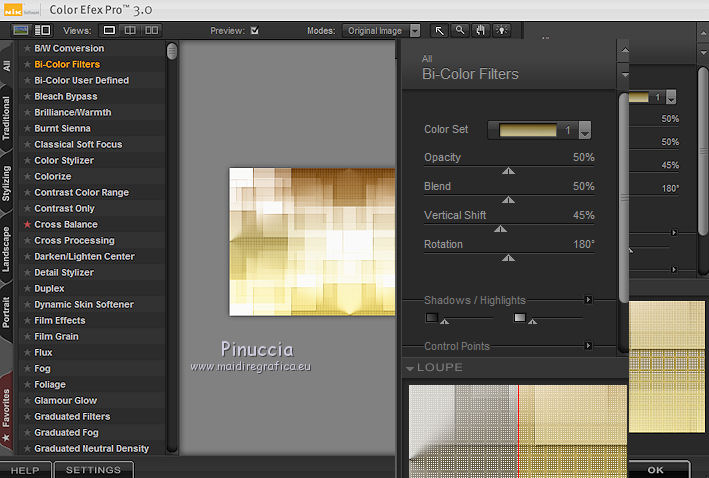Screen dimensions: 709x478
Task: Open the Stylizing category tab
Action: pos(6,183)
